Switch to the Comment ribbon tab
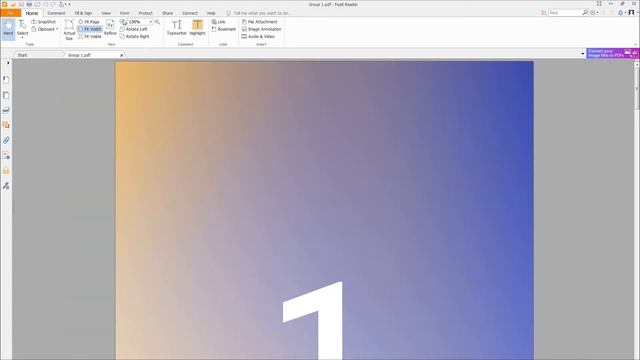The image size is (640, 360). tap(56, 13)
